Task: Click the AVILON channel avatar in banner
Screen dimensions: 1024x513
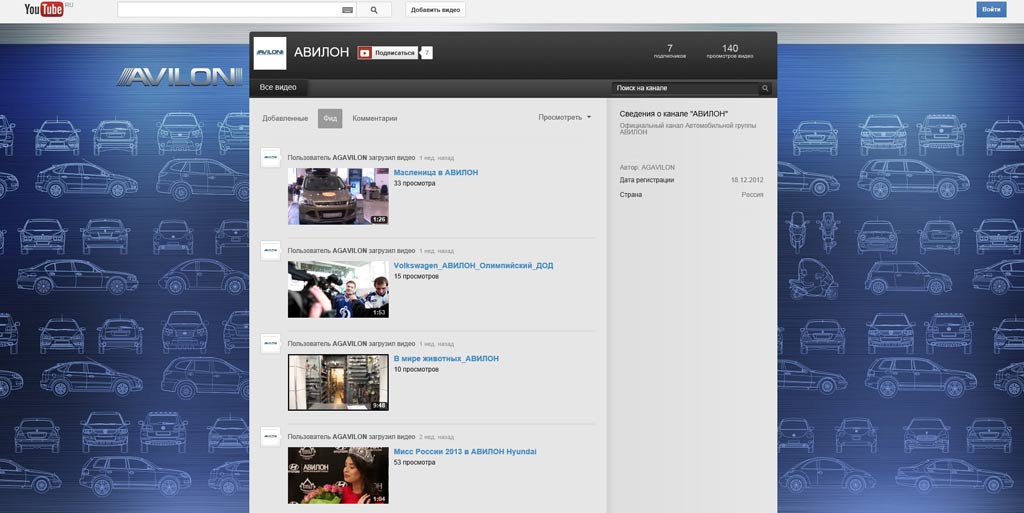Action: [270, 53]
